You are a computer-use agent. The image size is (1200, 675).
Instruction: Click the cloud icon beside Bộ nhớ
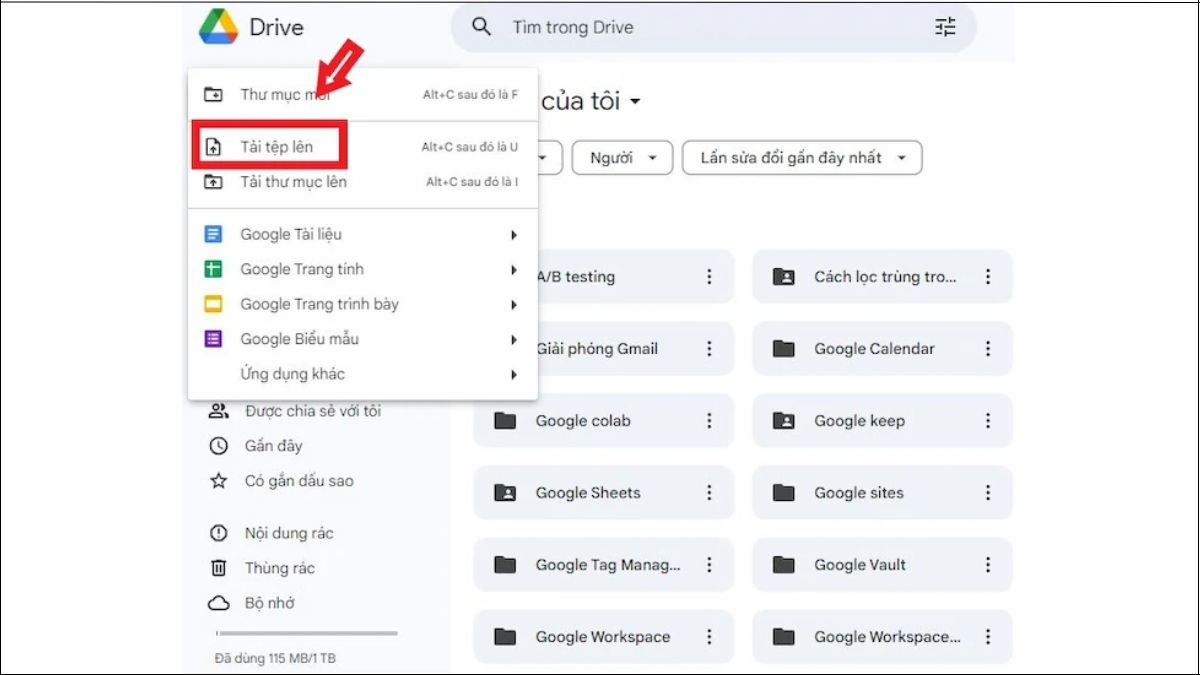(x=218, y=603)
